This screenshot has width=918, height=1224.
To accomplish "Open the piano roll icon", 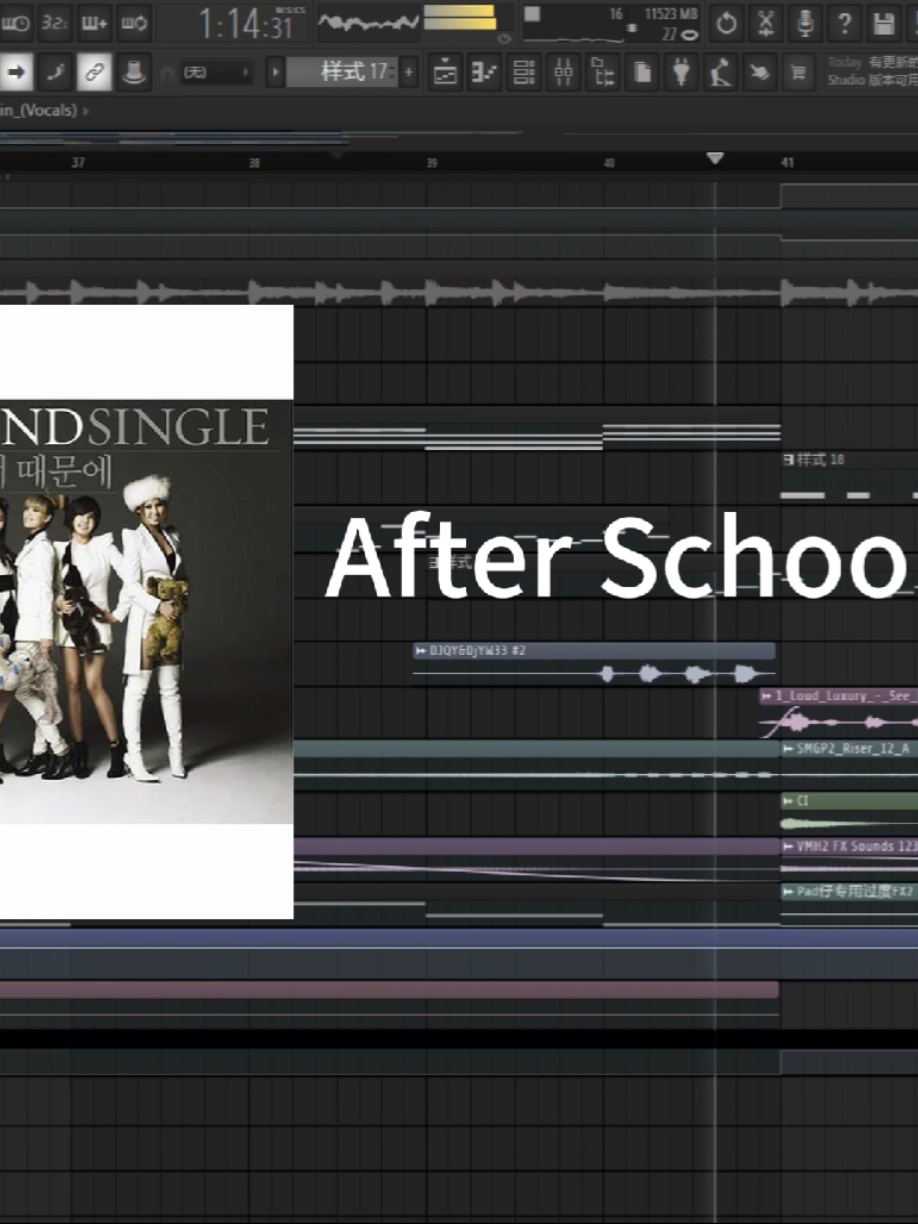I will point(484,72).
